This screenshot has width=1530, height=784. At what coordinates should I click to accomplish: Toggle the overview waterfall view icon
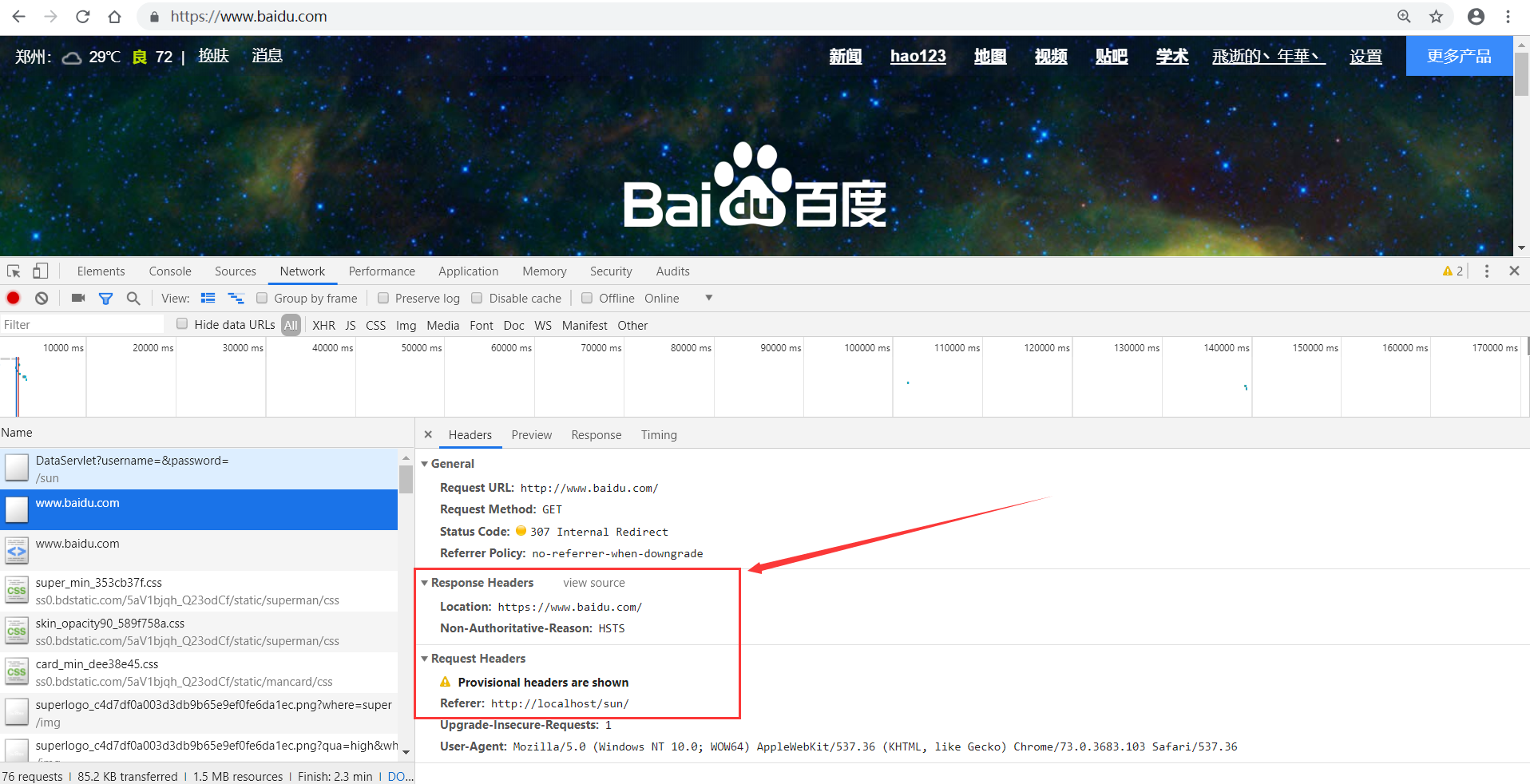coord(236,298)
